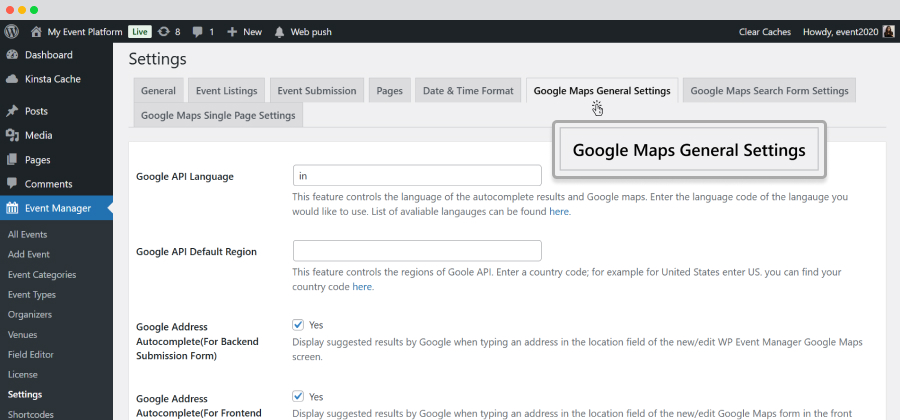Open Kinsta Cache cloud icon item
This screenshot has width=900, height=420.
click(12, 79)
